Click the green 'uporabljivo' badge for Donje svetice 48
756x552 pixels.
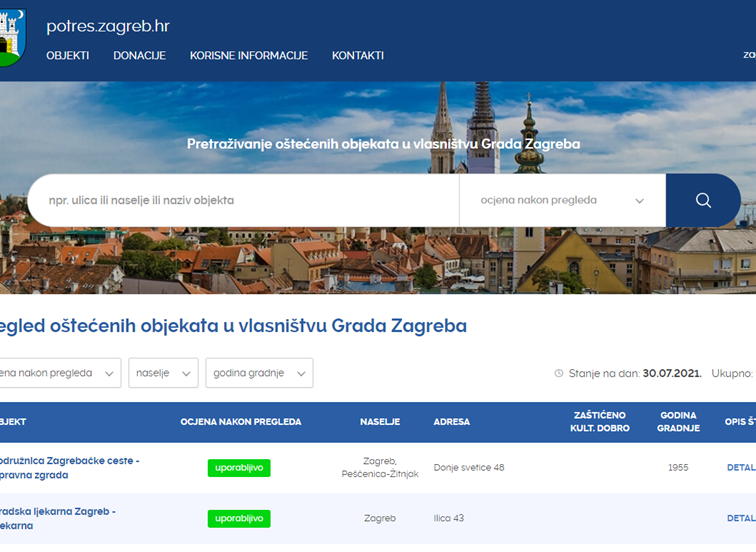239,468
